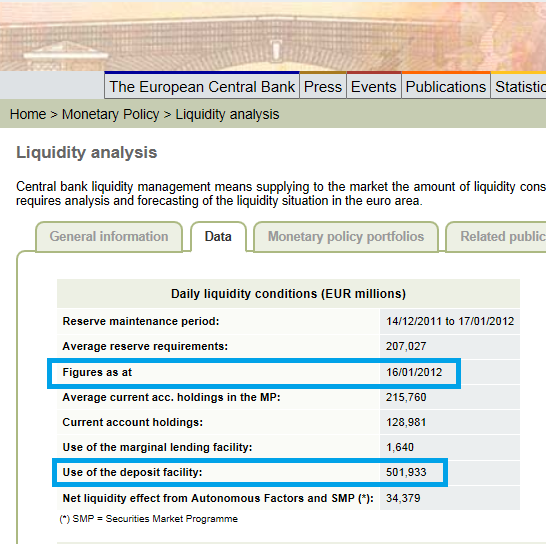Click the Liquidity analysis breadcrumb
Viewport: 546px width, 544px height.
click(x=227, y=114)
